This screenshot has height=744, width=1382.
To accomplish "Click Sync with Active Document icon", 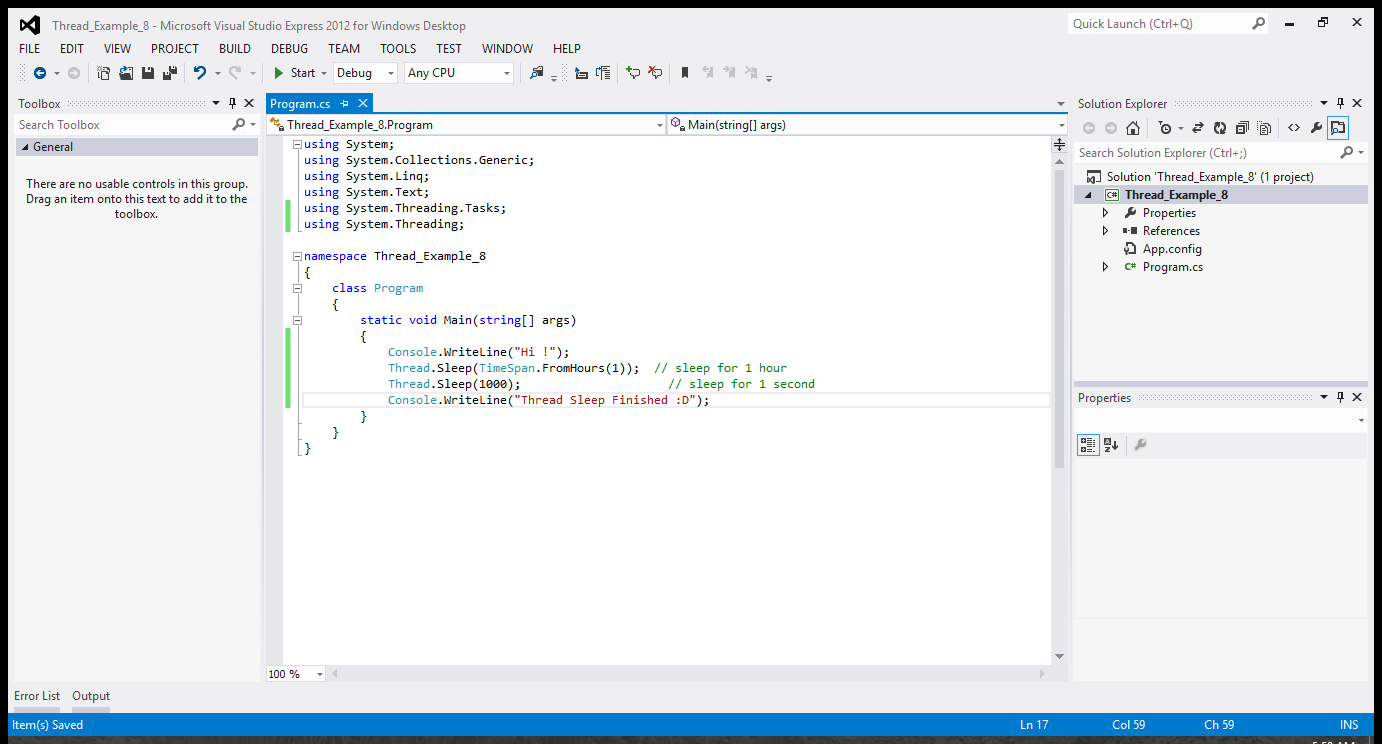I will click(x=1197, y=128).
